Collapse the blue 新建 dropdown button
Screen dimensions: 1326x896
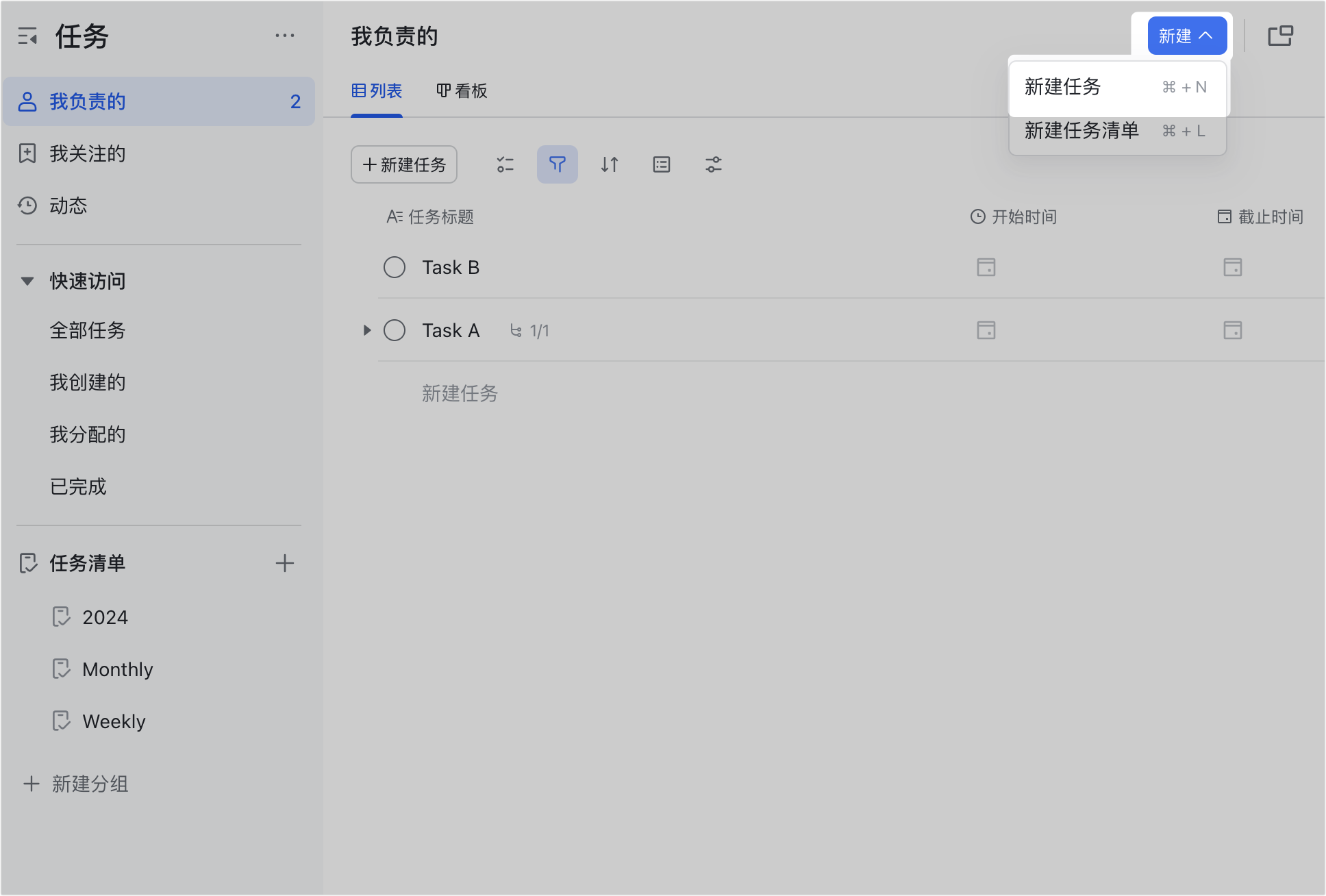1187,36
